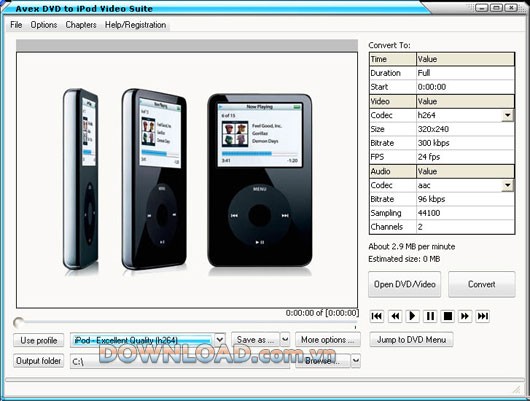Click the iPod video preview area
This screenshot has width=530, height=401.
(x=187, y=180)
